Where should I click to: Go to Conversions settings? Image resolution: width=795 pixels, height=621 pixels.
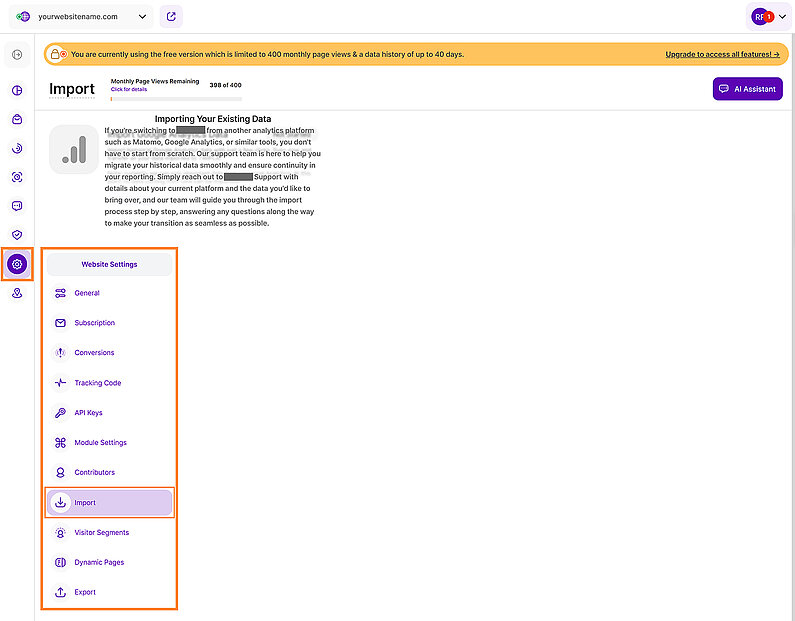click(x=94, y=353)
